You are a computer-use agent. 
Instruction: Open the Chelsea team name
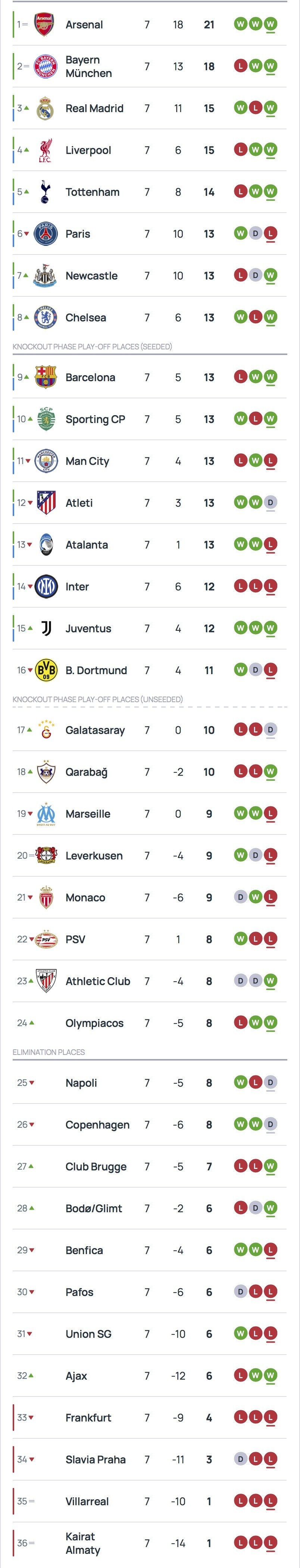point(85,318)
